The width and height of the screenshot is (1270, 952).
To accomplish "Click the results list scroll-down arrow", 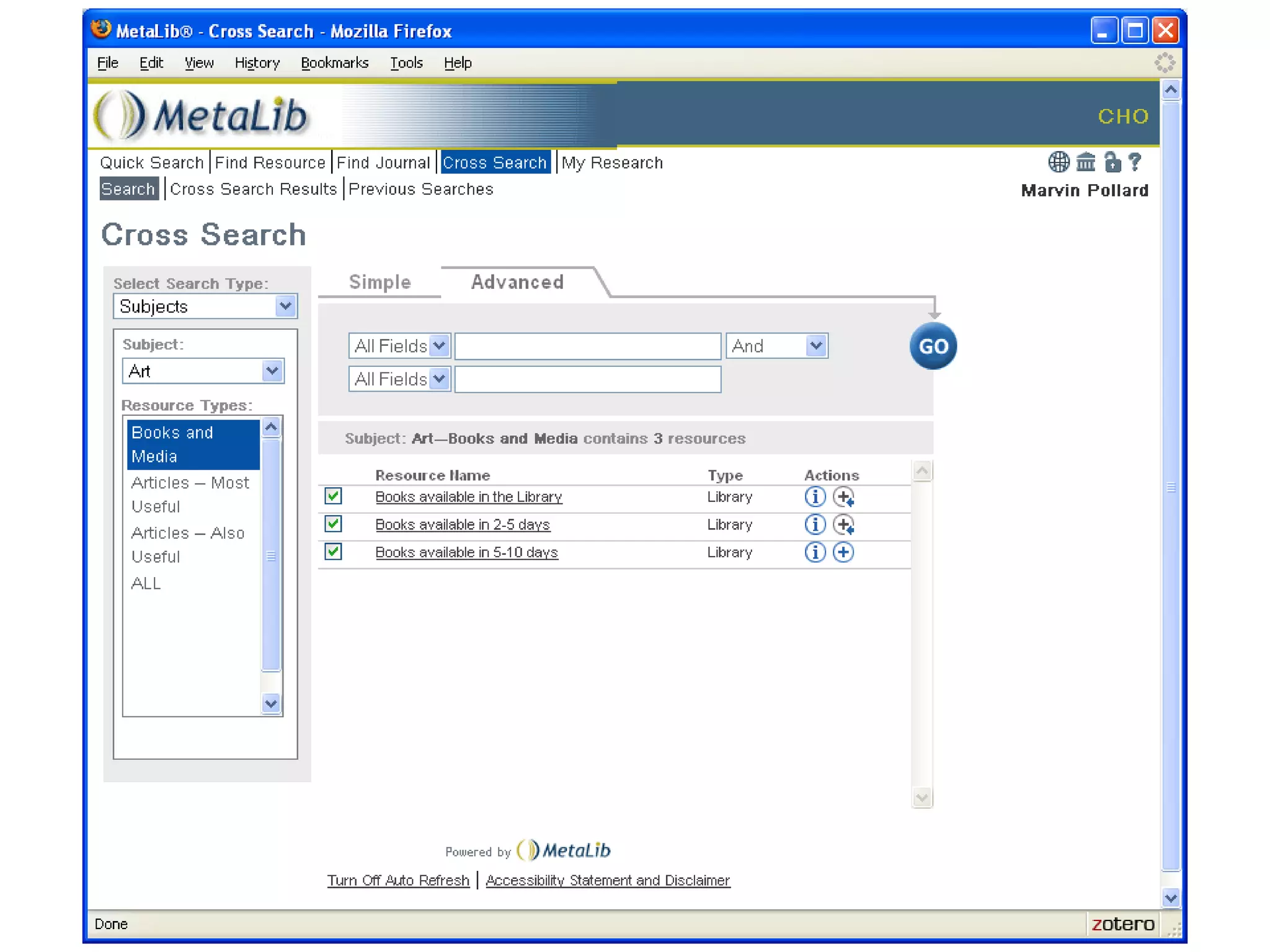I will (922, 797).
